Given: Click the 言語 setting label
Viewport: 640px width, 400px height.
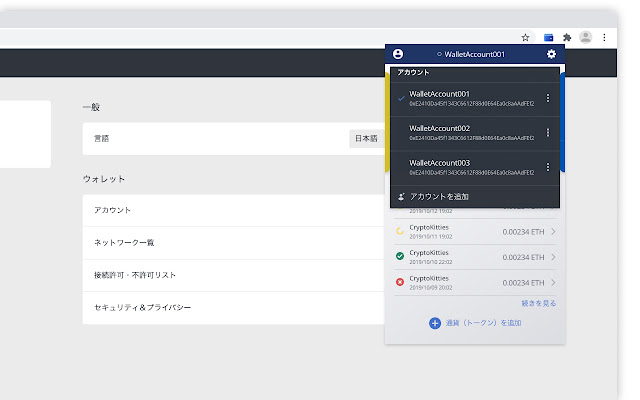Looking at the screenshot, I should (102, 139).
